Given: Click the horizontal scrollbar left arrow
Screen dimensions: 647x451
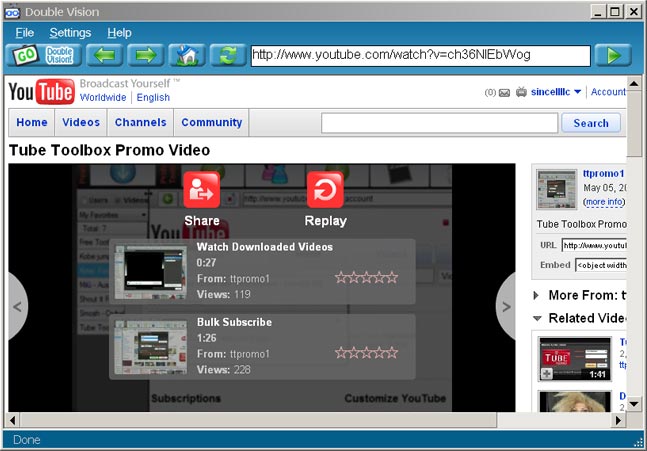Looking at the screenshot, I should (12, 420).
